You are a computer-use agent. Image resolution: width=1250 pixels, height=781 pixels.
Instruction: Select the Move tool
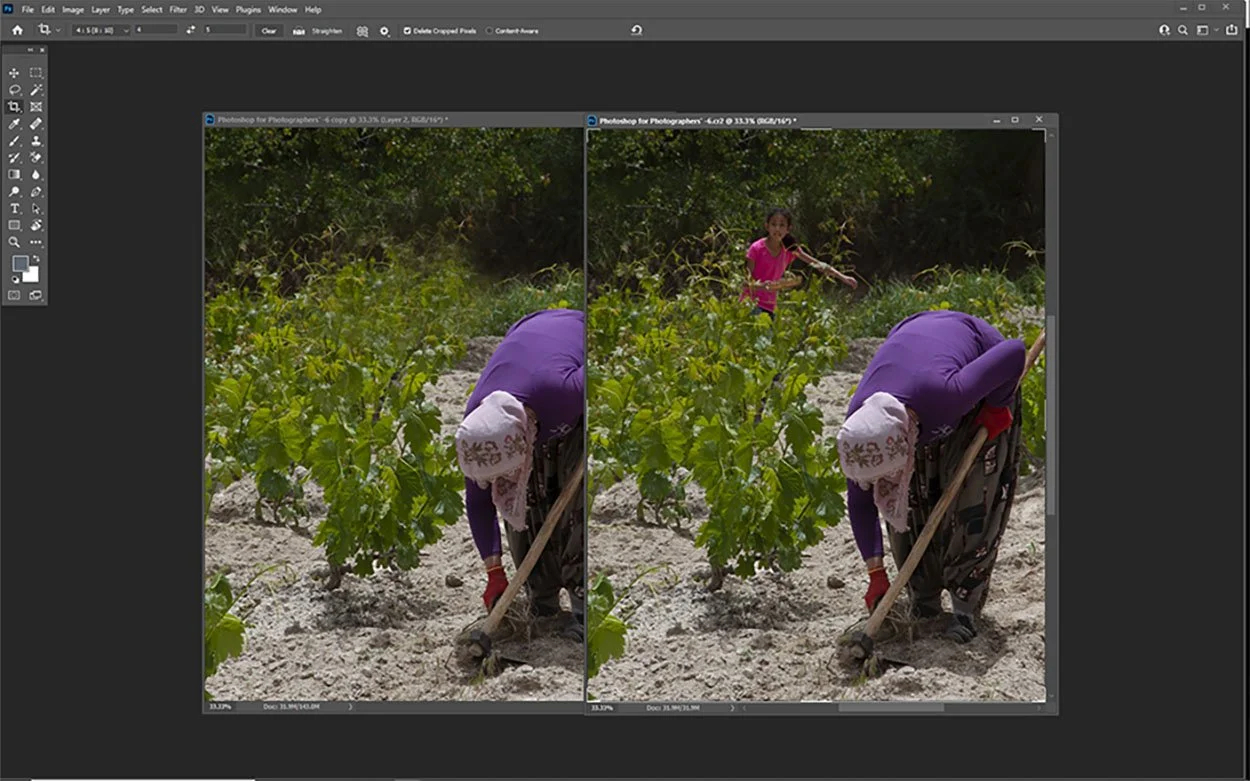tap(14, 73)
